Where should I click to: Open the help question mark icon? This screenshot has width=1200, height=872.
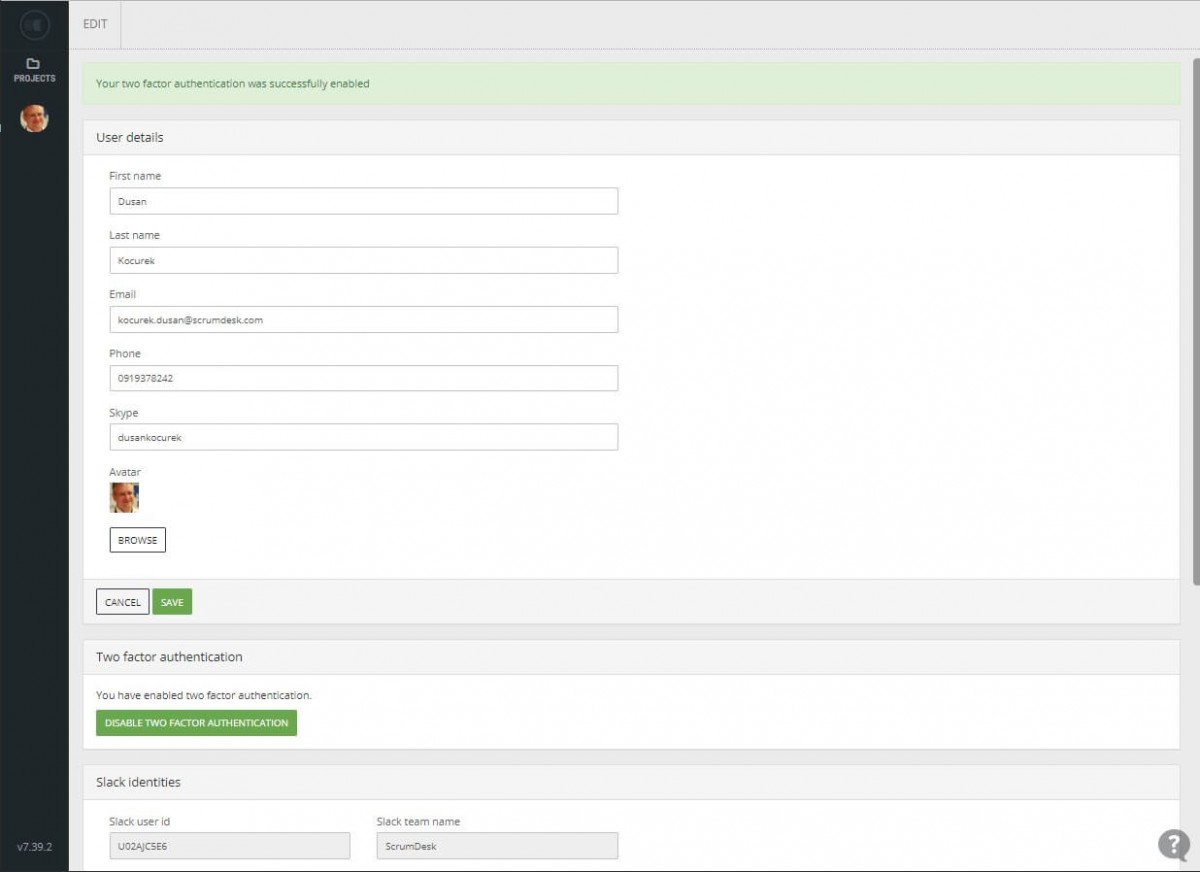coord(1173,844)
